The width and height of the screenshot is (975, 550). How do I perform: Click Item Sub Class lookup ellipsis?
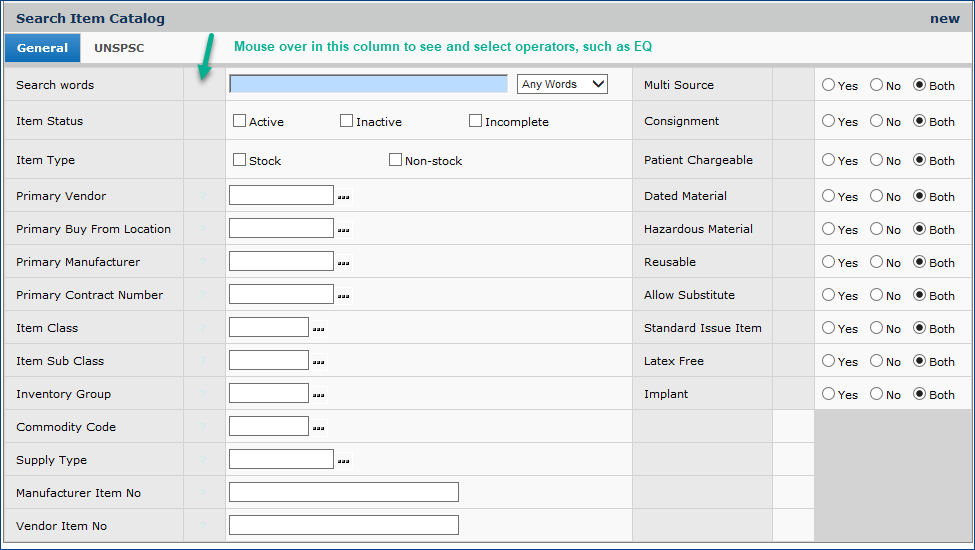319,362
